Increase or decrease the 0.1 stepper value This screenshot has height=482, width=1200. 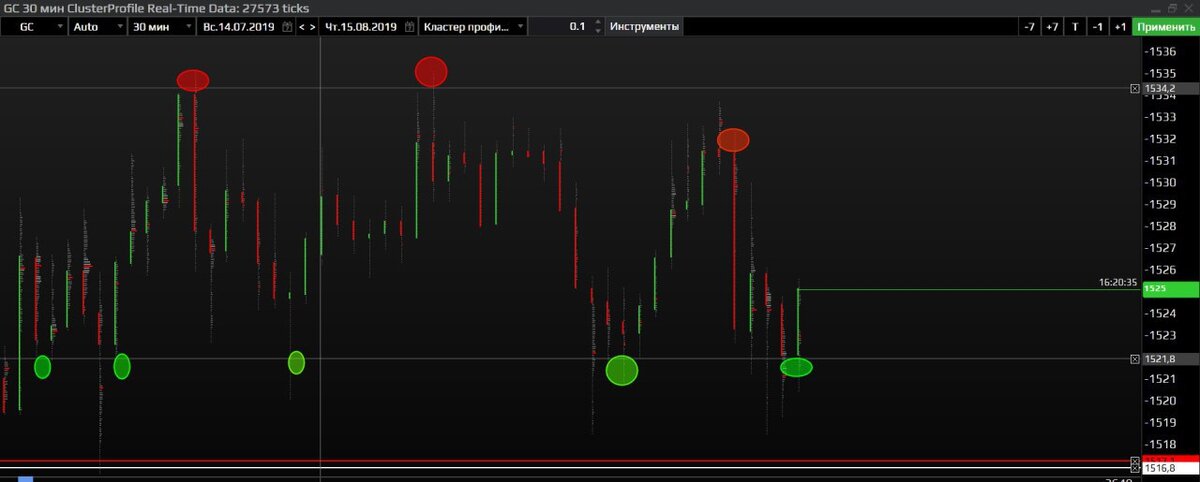tap(599, 27)
